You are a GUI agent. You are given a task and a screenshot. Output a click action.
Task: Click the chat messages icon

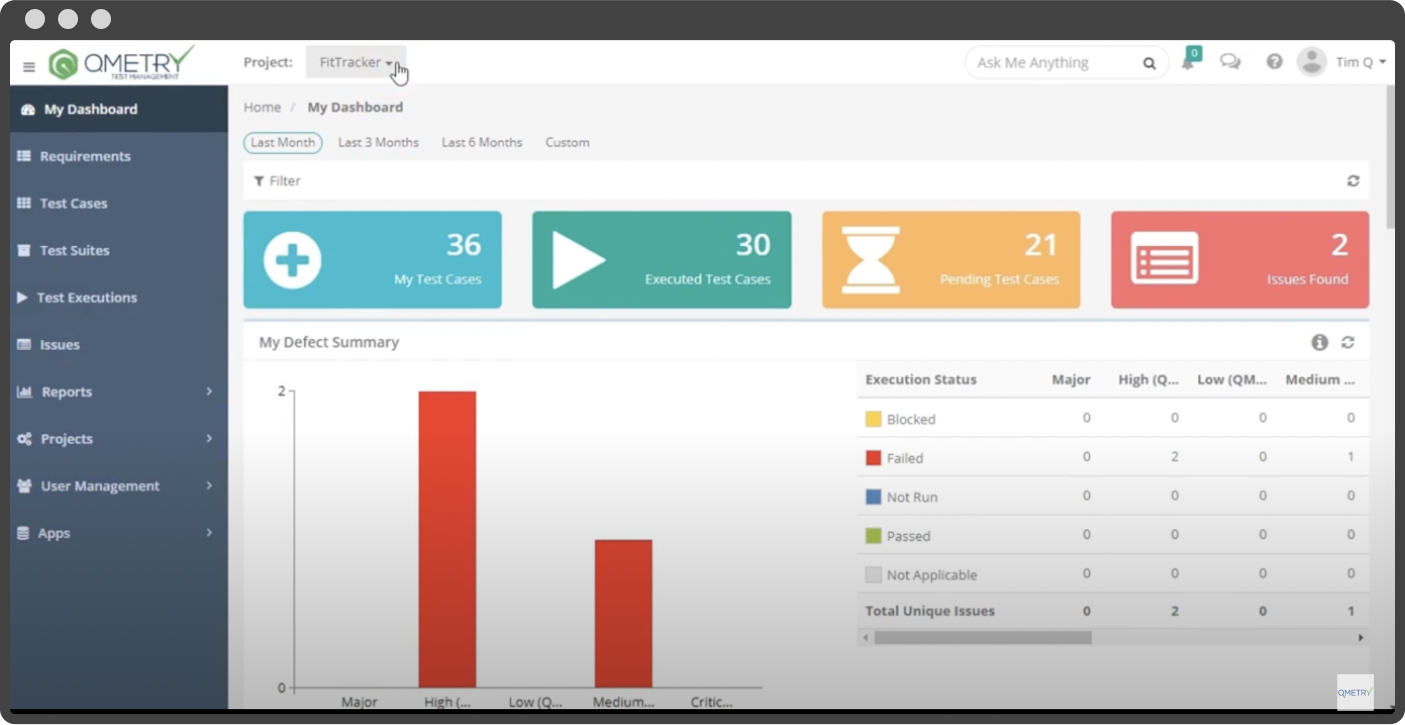[1230, 62]
